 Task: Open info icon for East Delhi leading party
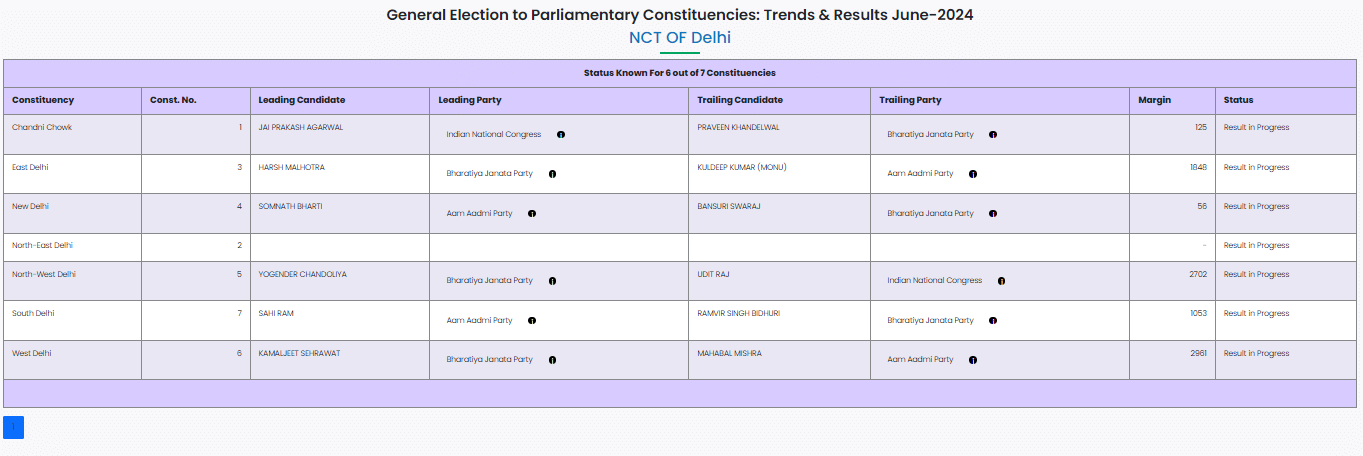[x=553, y=174]
